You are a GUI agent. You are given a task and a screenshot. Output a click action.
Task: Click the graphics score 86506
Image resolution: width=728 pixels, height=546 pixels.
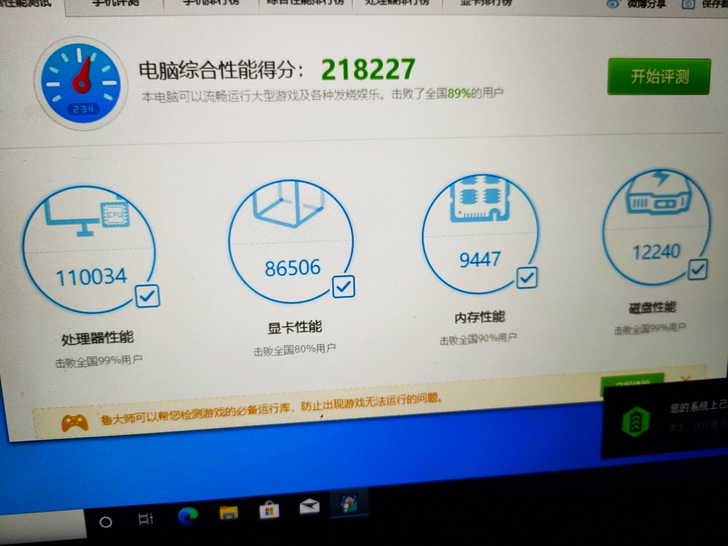(292, 268)
